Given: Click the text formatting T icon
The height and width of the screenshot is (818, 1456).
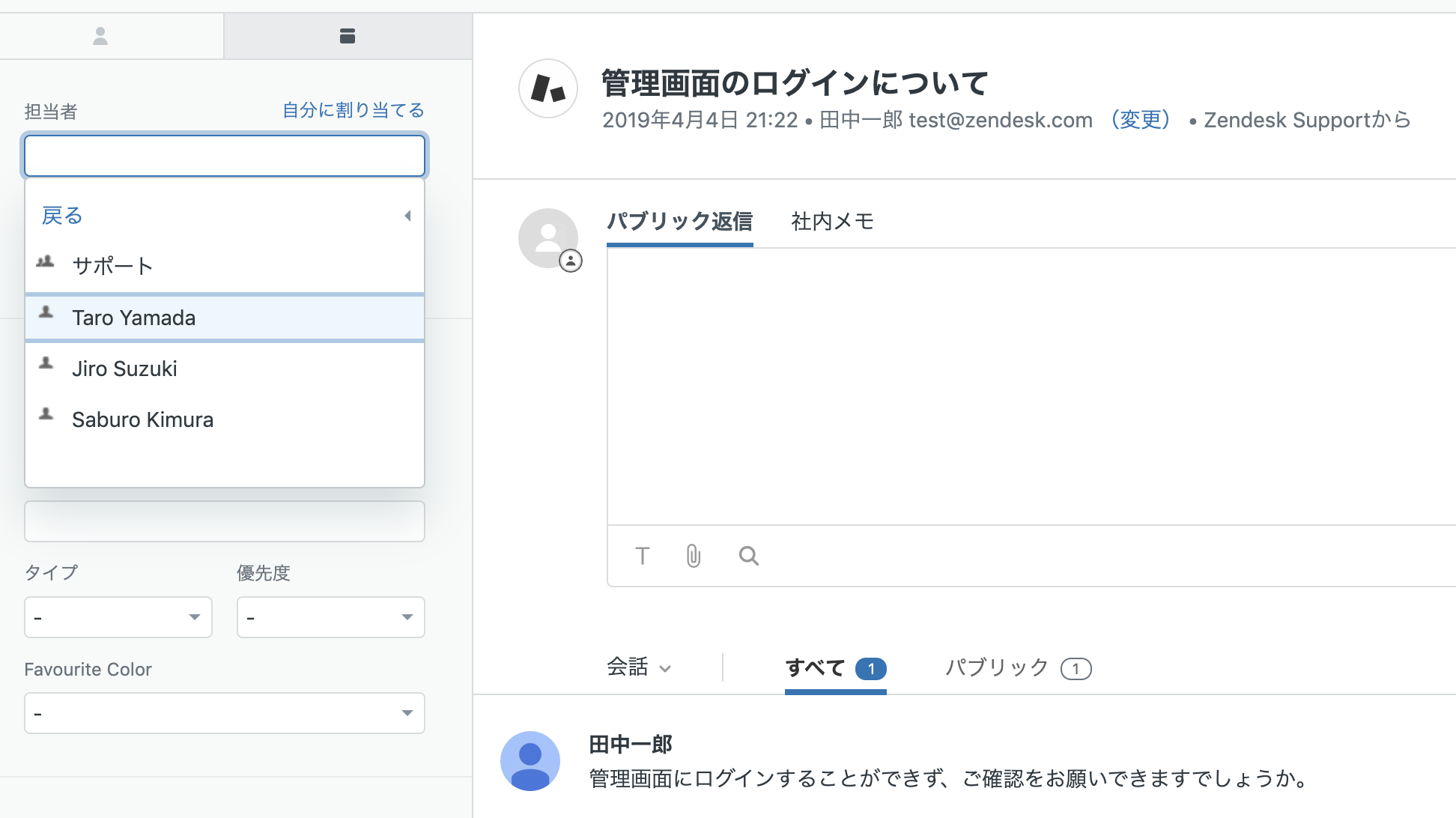Looking at the screenshot, I should coord(642,556).
